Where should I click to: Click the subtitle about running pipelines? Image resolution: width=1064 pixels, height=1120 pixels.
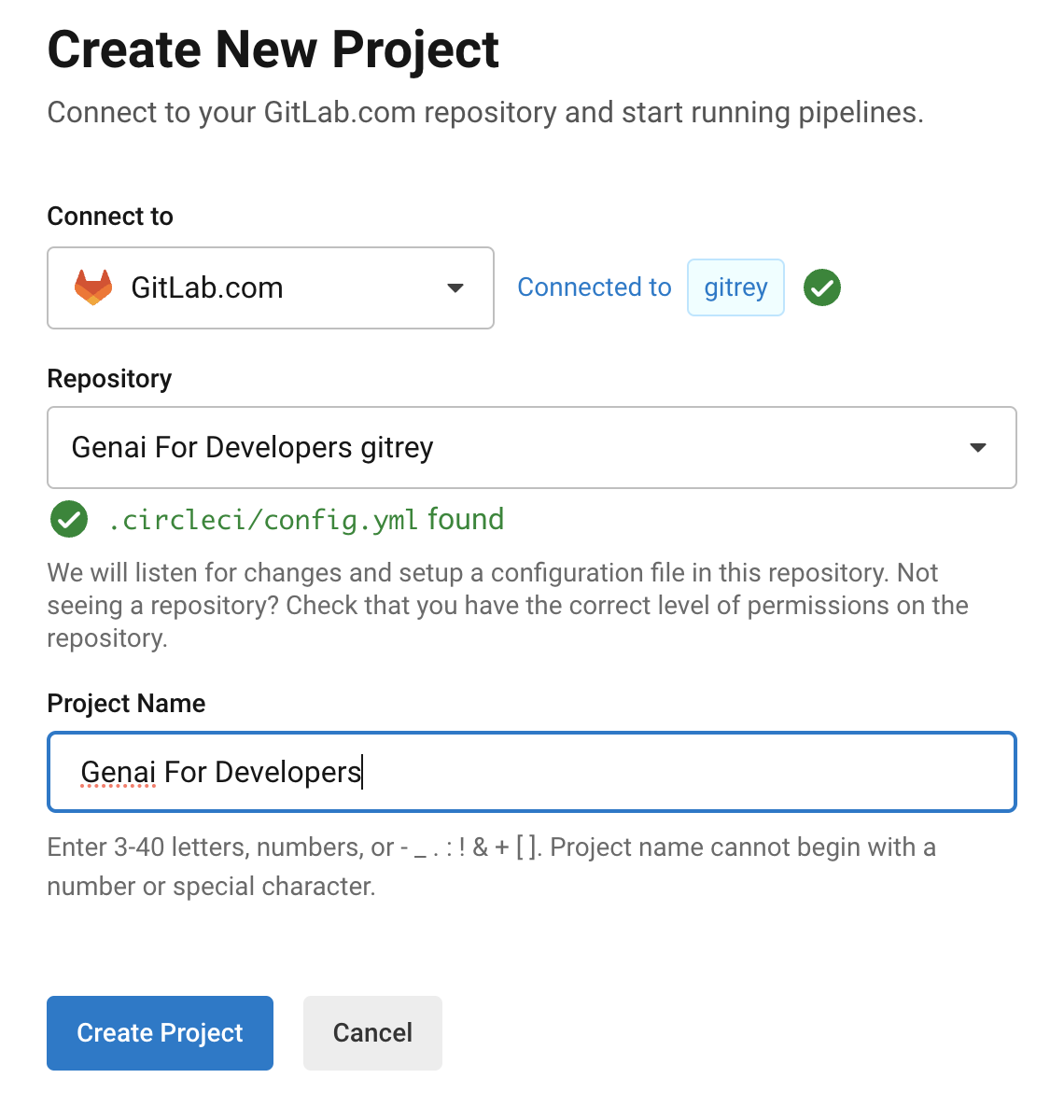[x=485, y=113]
